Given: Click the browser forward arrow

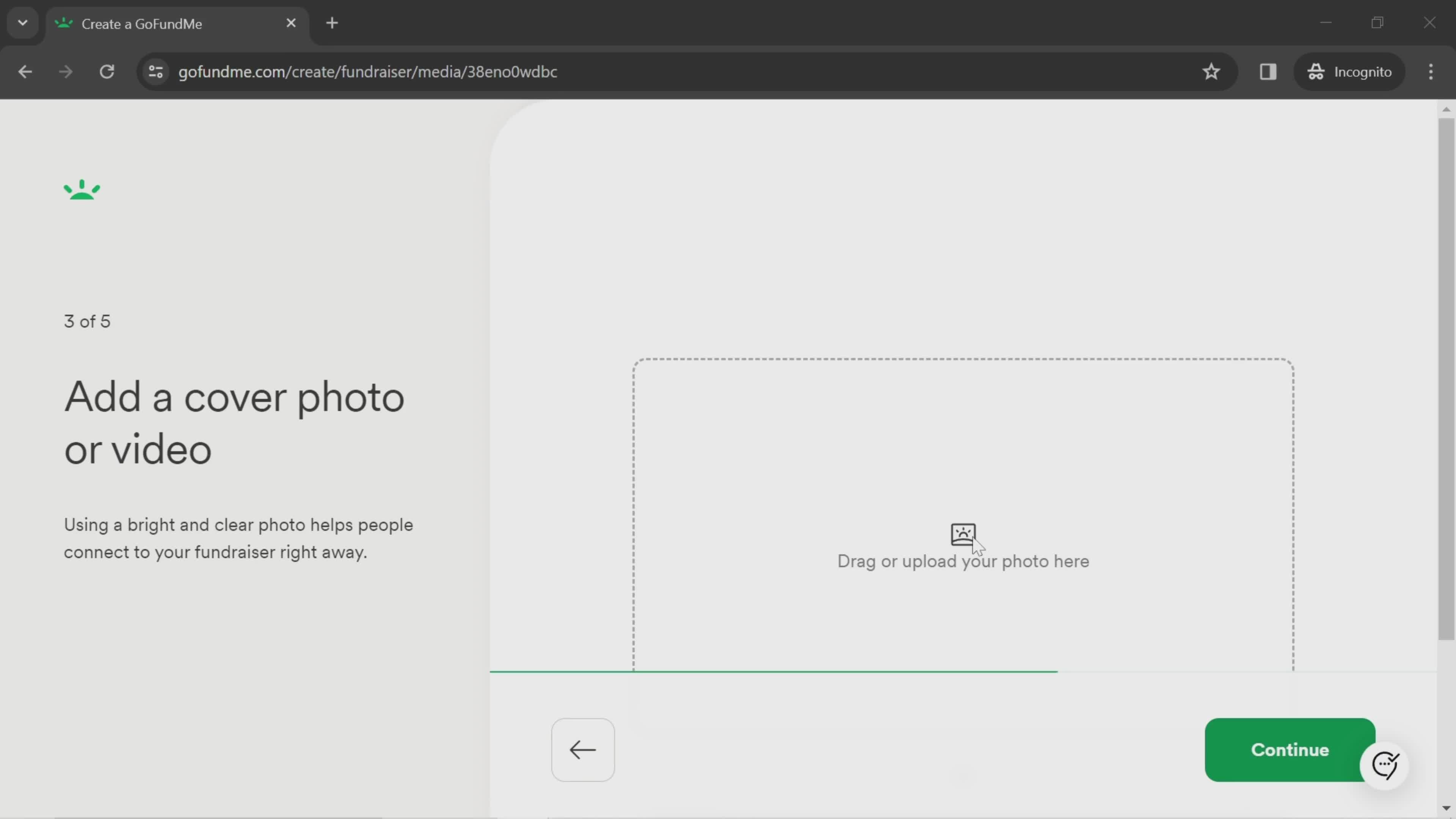Looking at the screenshot, I should 66,72.
